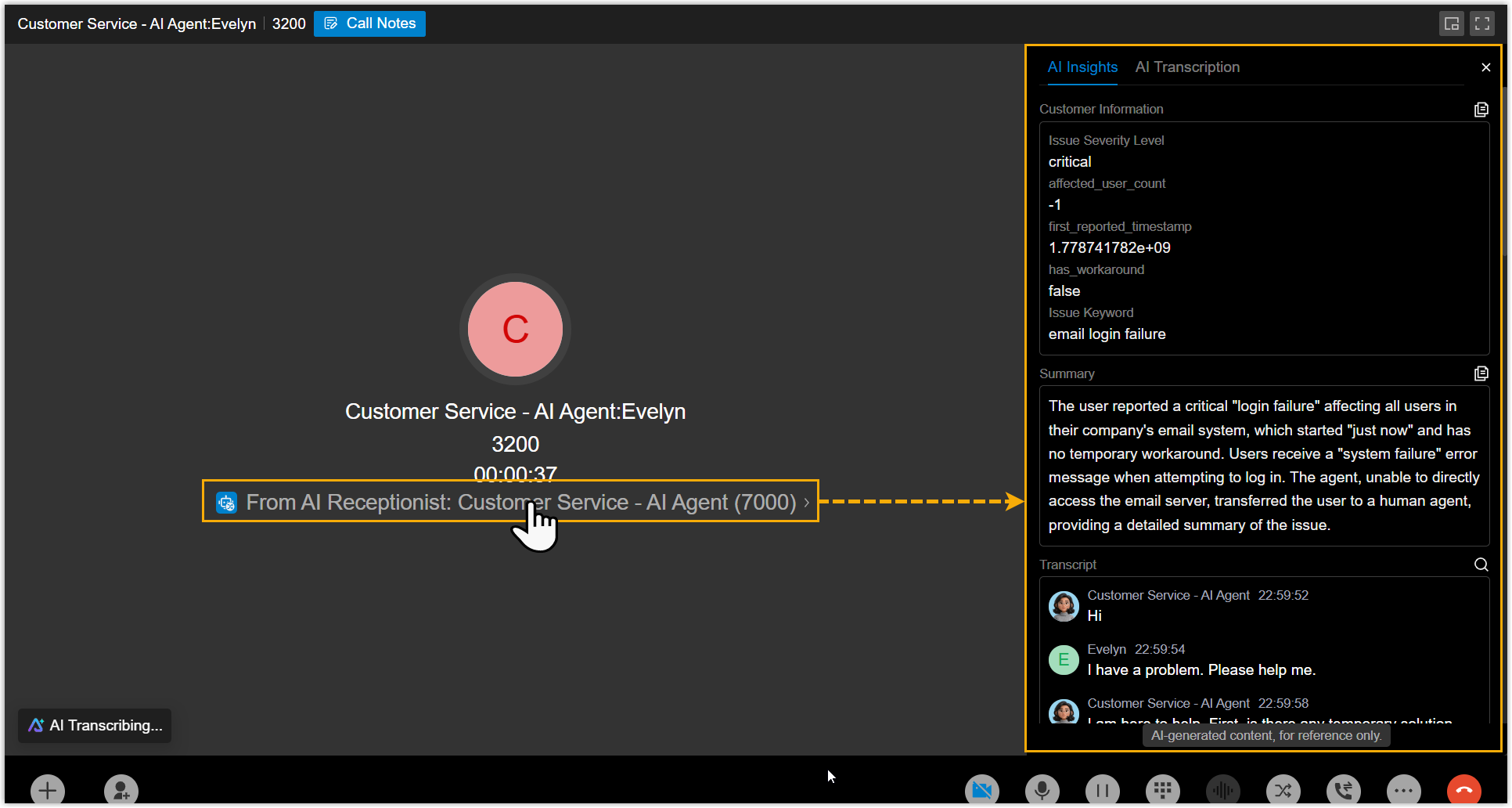Expand AI Receptionist chevron arrow
This screenshot has width=1512, height=808.
point(807,503)
